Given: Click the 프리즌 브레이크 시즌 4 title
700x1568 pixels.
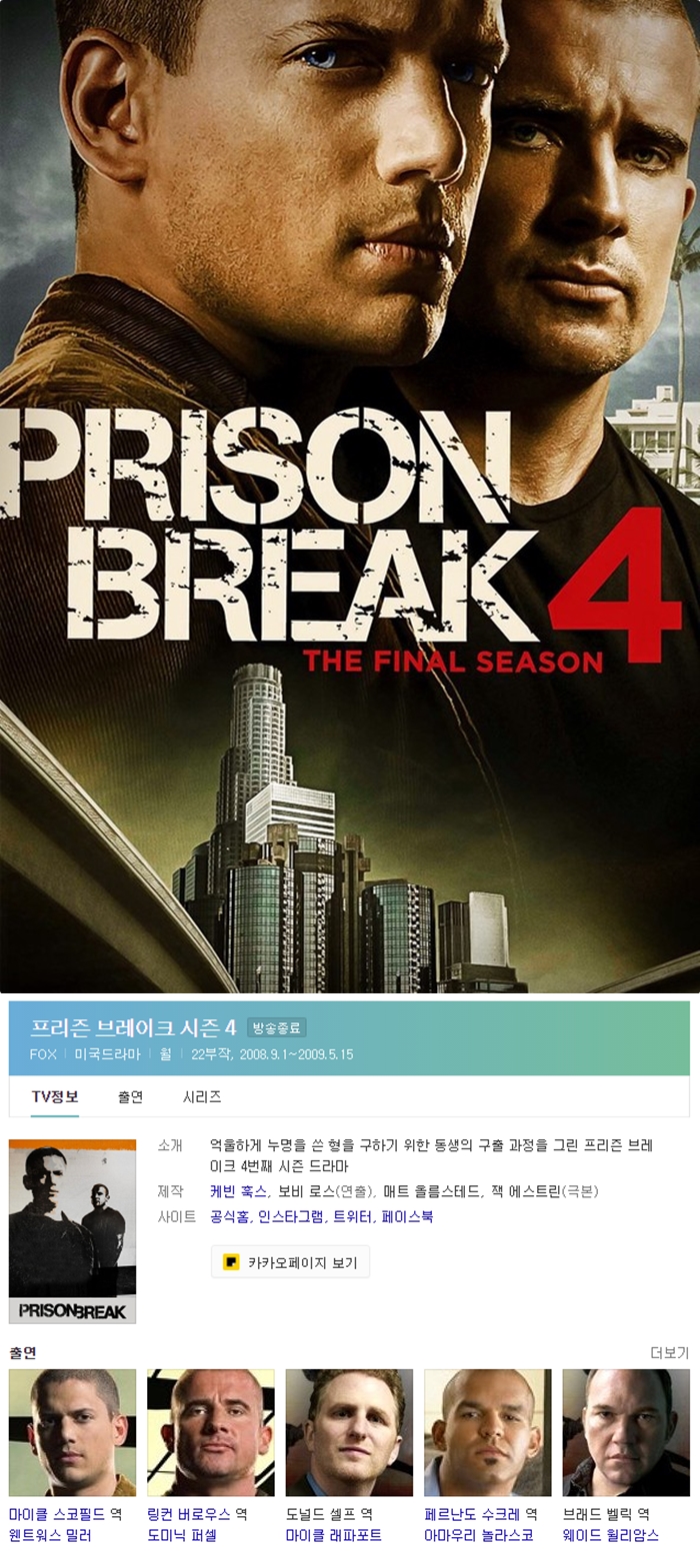Looking at the screenshot, I should click(133, 1027).
